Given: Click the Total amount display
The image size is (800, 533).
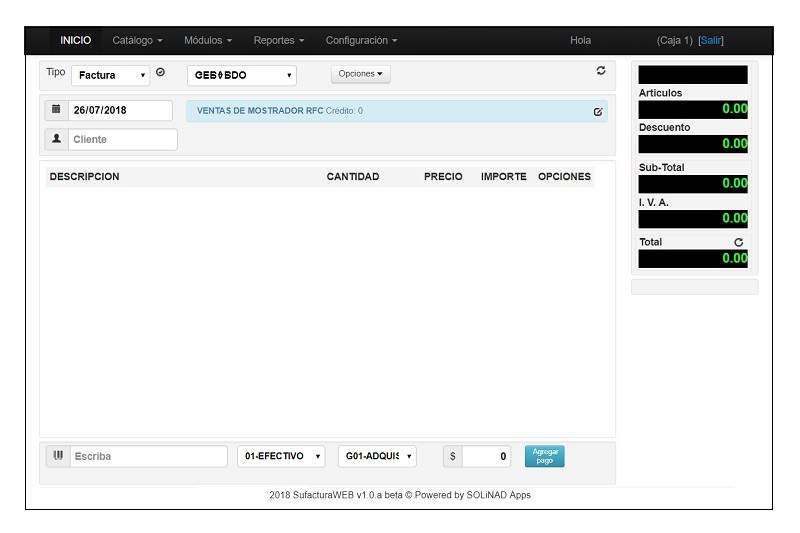Looking at the screenshot, I should coord(693,259).
